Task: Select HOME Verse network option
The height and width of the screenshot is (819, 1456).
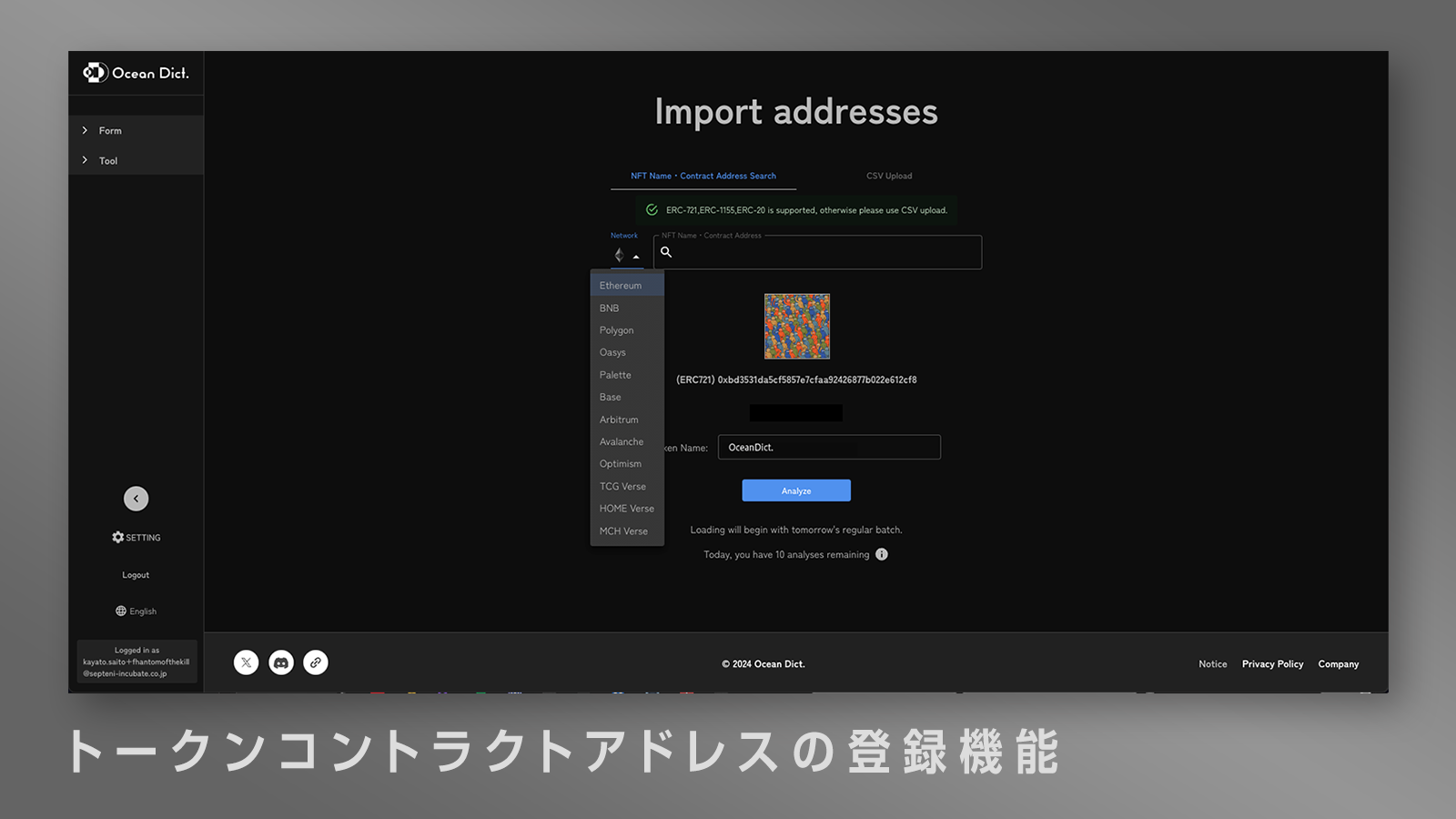Action: tap(627, 509)
